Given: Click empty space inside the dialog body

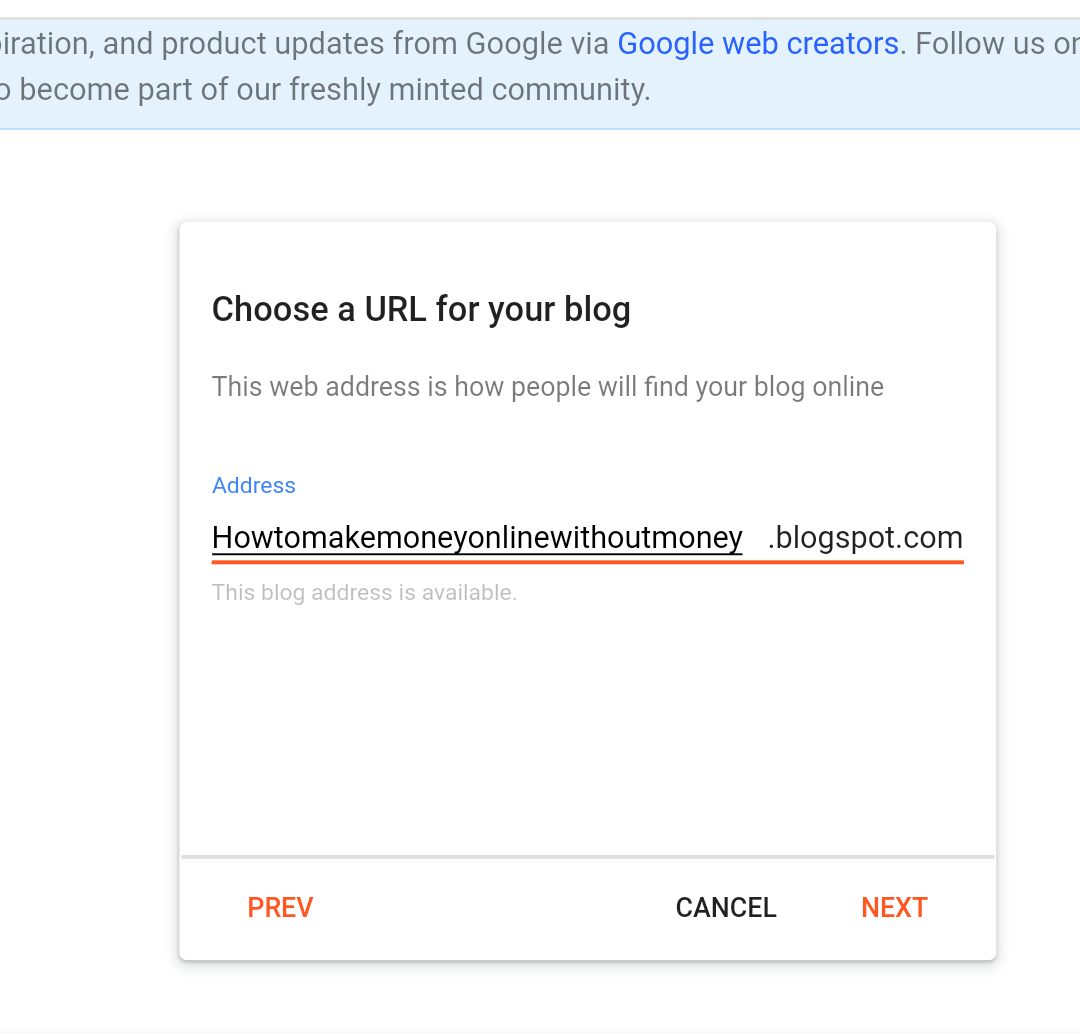Looking at the screenshot, I should 587,720.
